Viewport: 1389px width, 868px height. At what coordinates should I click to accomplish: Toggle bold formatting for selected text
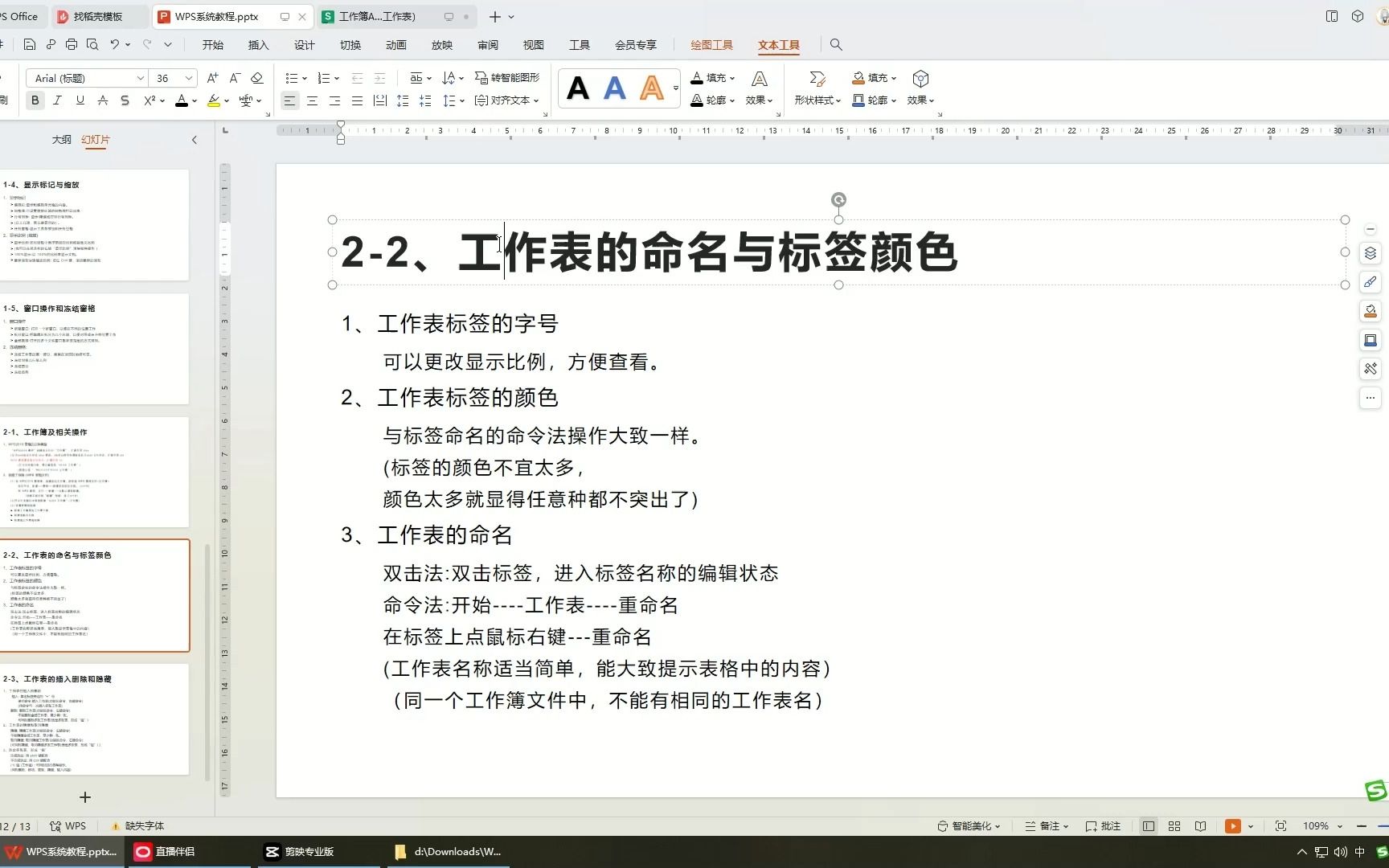pos(35,100)
